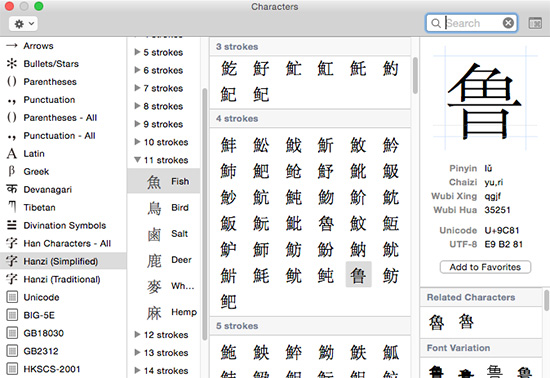Pick first character under 5 strokes header
Viewport: 550px width, 378px height.
228,352
